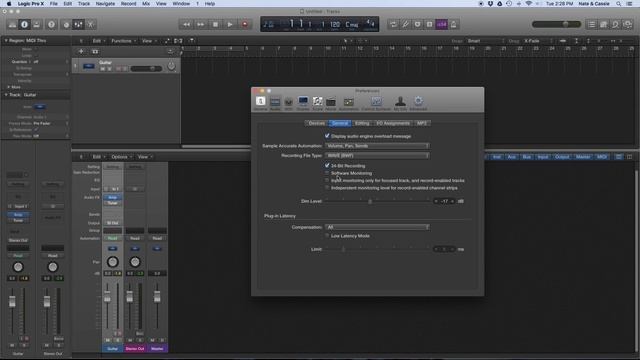Viewport: 640px width, 360px height.
Task: Open the Library panel in the control bar
Action: (x=12, y=24)
